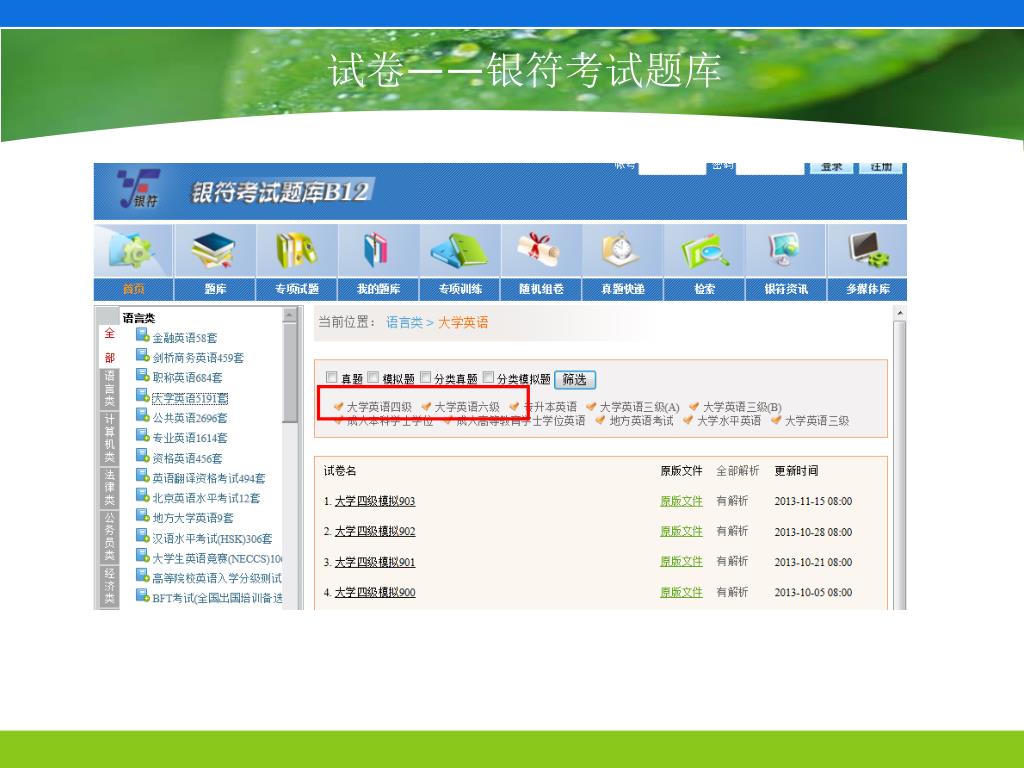Click the tag icon beside 大学英语三级(A)
This screenshot has height=768, width=1024.
[x=591, y=407]
